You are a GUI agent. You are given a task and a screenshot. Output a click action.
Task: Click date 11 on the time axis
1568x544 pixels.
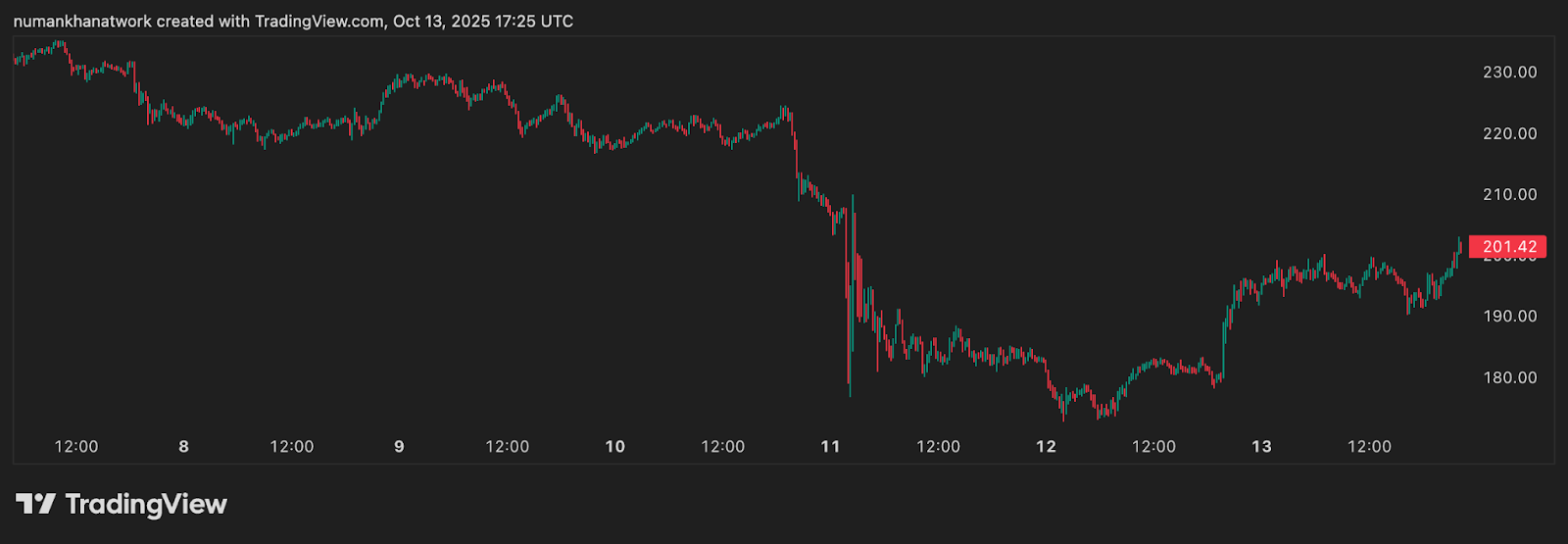[830, 447]
